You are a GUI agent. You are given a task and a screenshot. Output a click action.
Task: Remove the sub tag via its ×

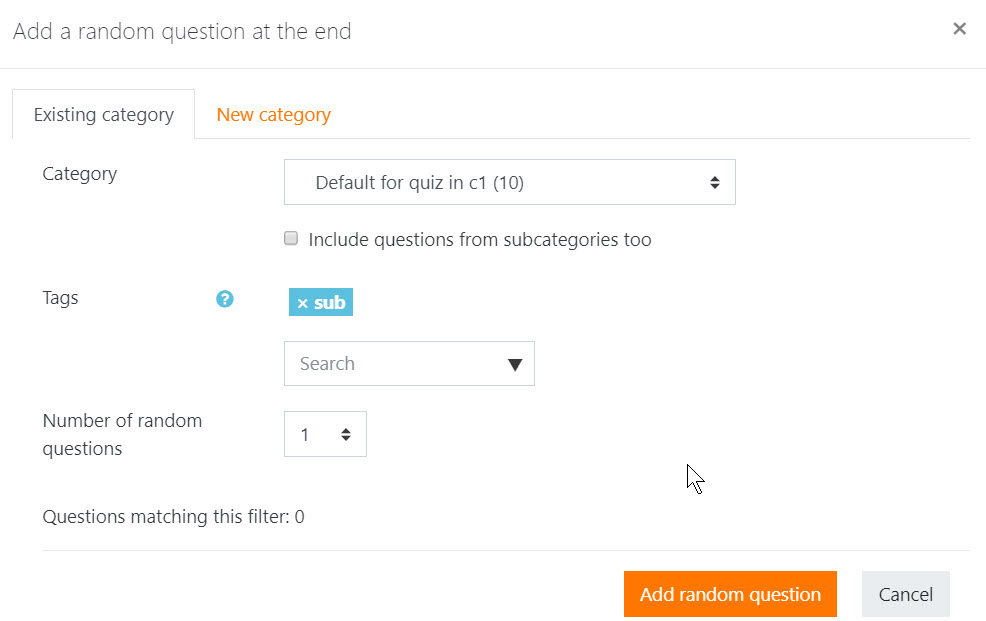point(302,304)
